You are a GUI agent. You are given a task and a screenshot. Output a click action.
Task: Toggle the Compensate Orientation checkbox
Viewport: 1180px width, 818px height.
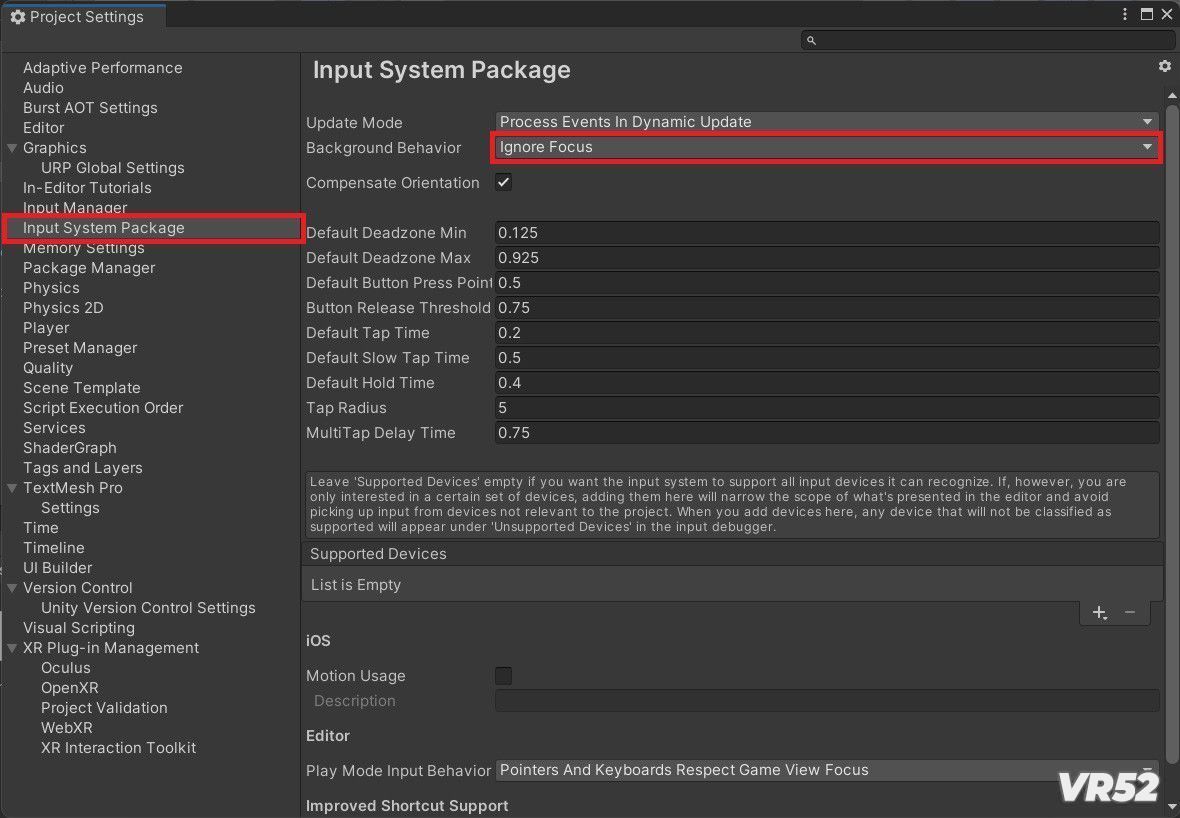(503, 182)
